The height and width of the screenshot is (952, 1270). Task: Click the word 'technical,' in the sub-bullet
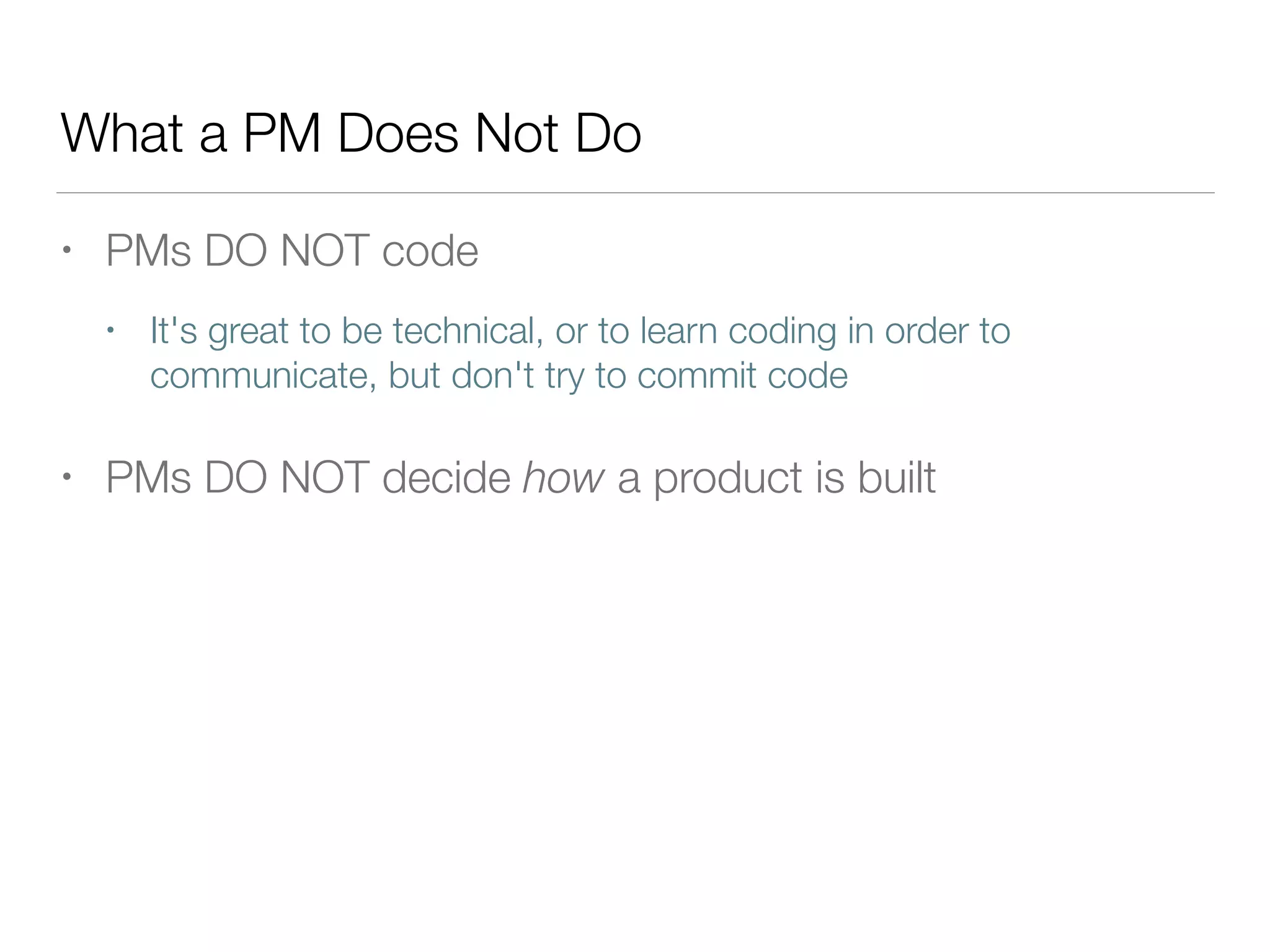click(468, 331)
